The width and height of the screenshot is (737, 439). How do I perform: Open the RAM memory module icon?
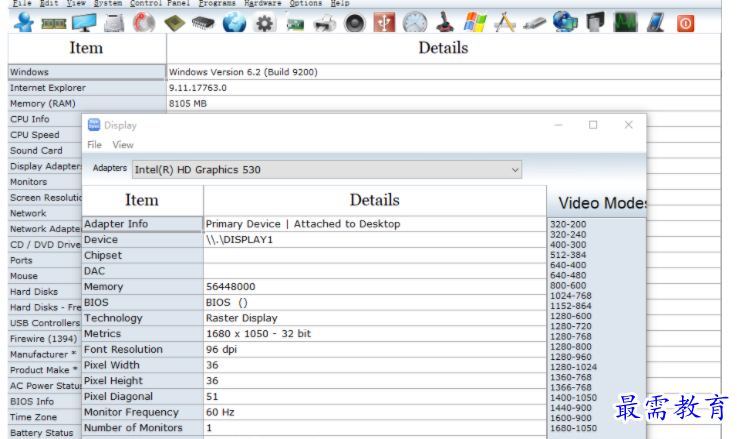54,23
